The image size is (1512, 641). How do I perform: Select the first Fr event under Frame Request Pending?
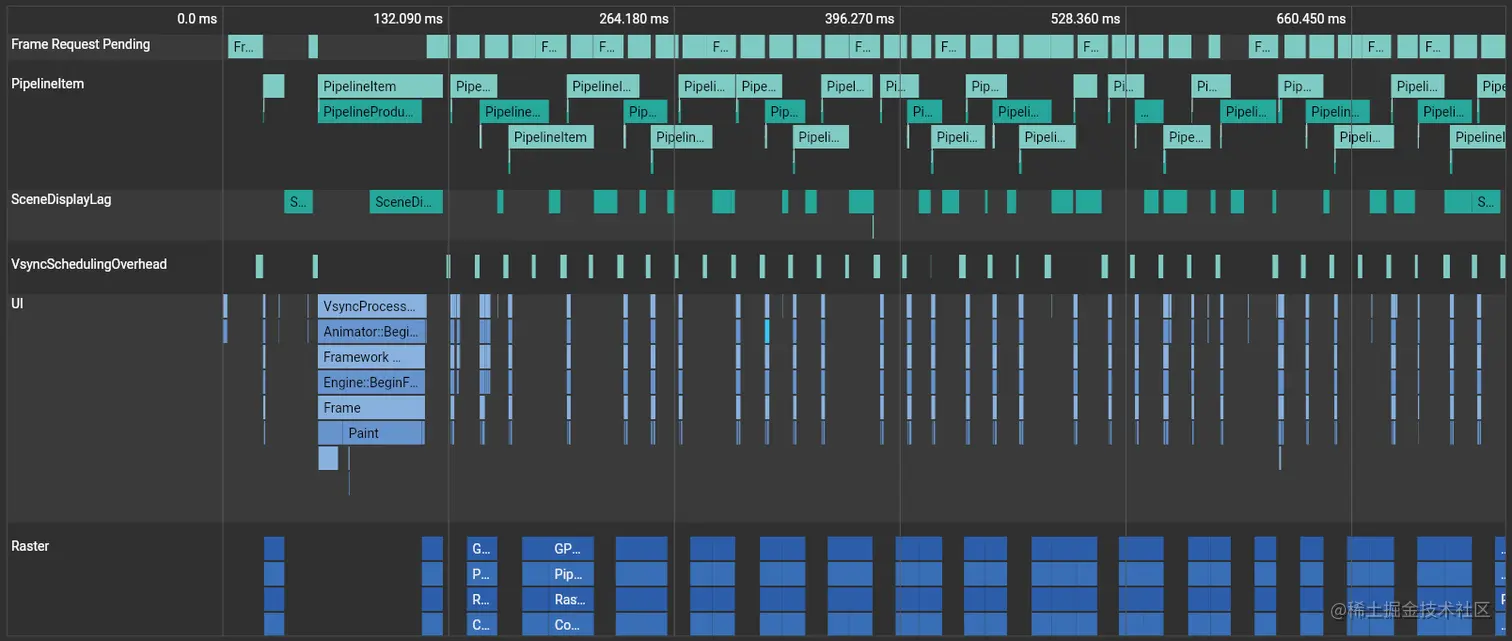click(245, 45)
